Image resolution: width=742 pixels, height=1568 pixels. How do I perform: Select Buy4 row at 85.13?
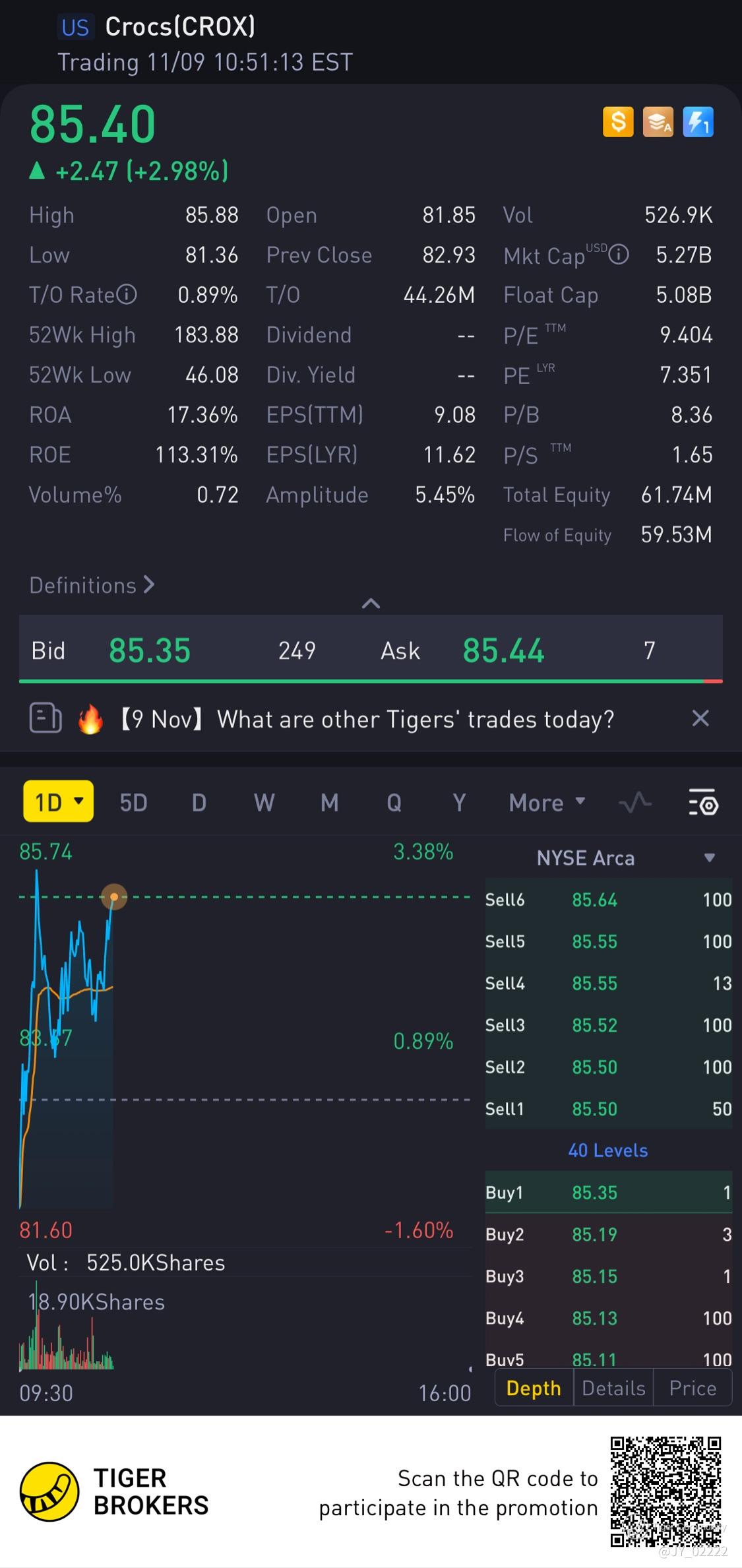tap(608, 1318)
